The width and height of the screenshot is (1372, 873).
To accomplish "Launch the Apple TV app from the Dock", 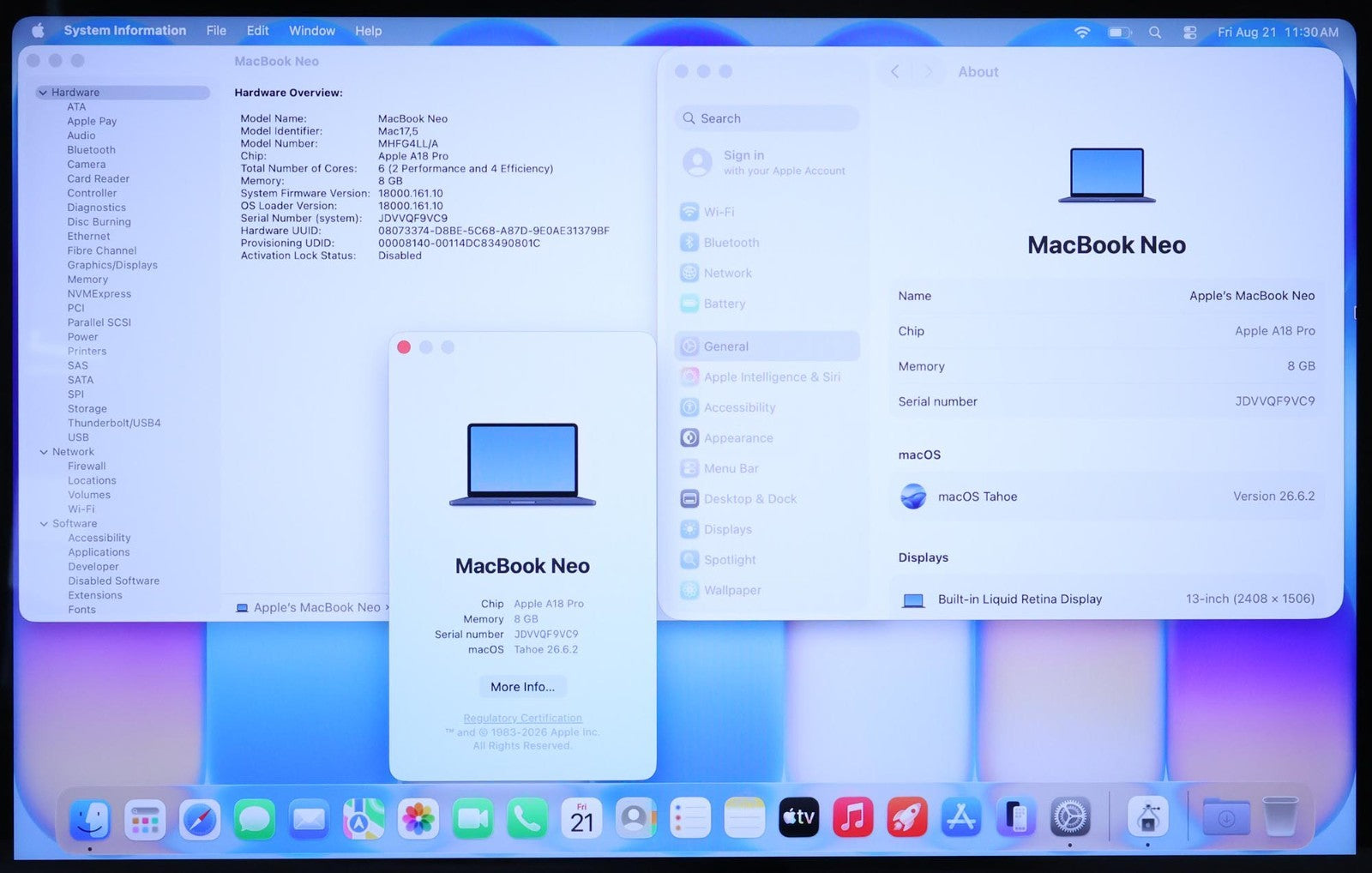I will 798,819.
